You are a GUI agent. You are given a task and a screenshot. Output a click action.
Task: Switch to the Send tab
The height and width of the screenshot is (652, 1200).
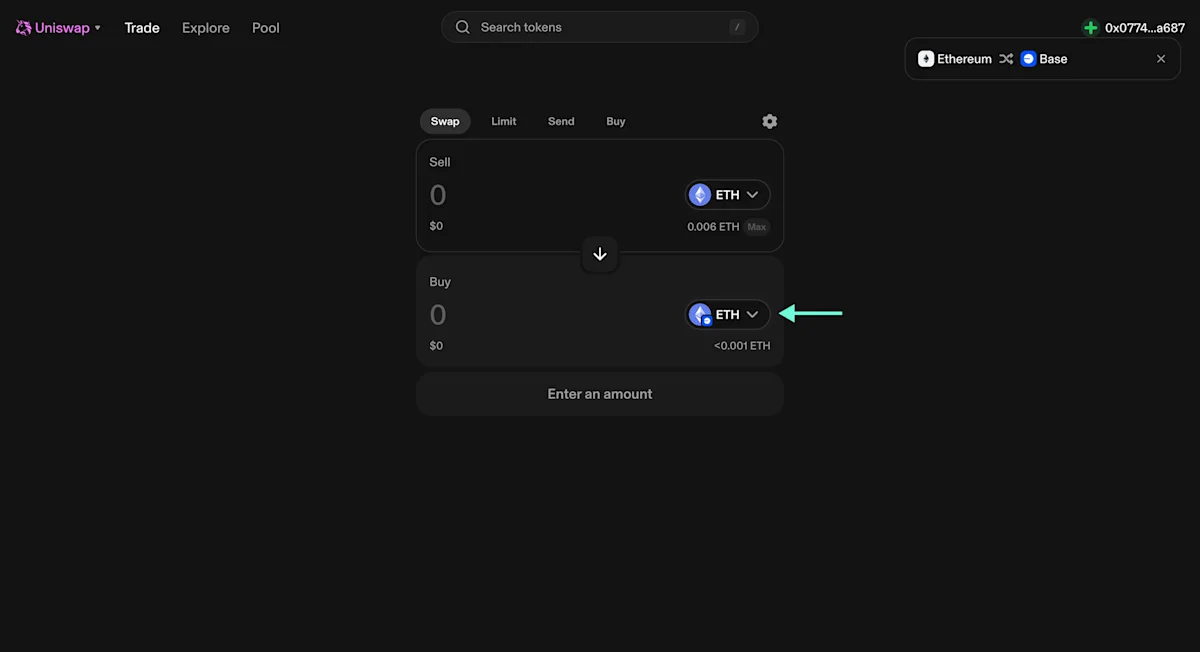coord(561,121)
